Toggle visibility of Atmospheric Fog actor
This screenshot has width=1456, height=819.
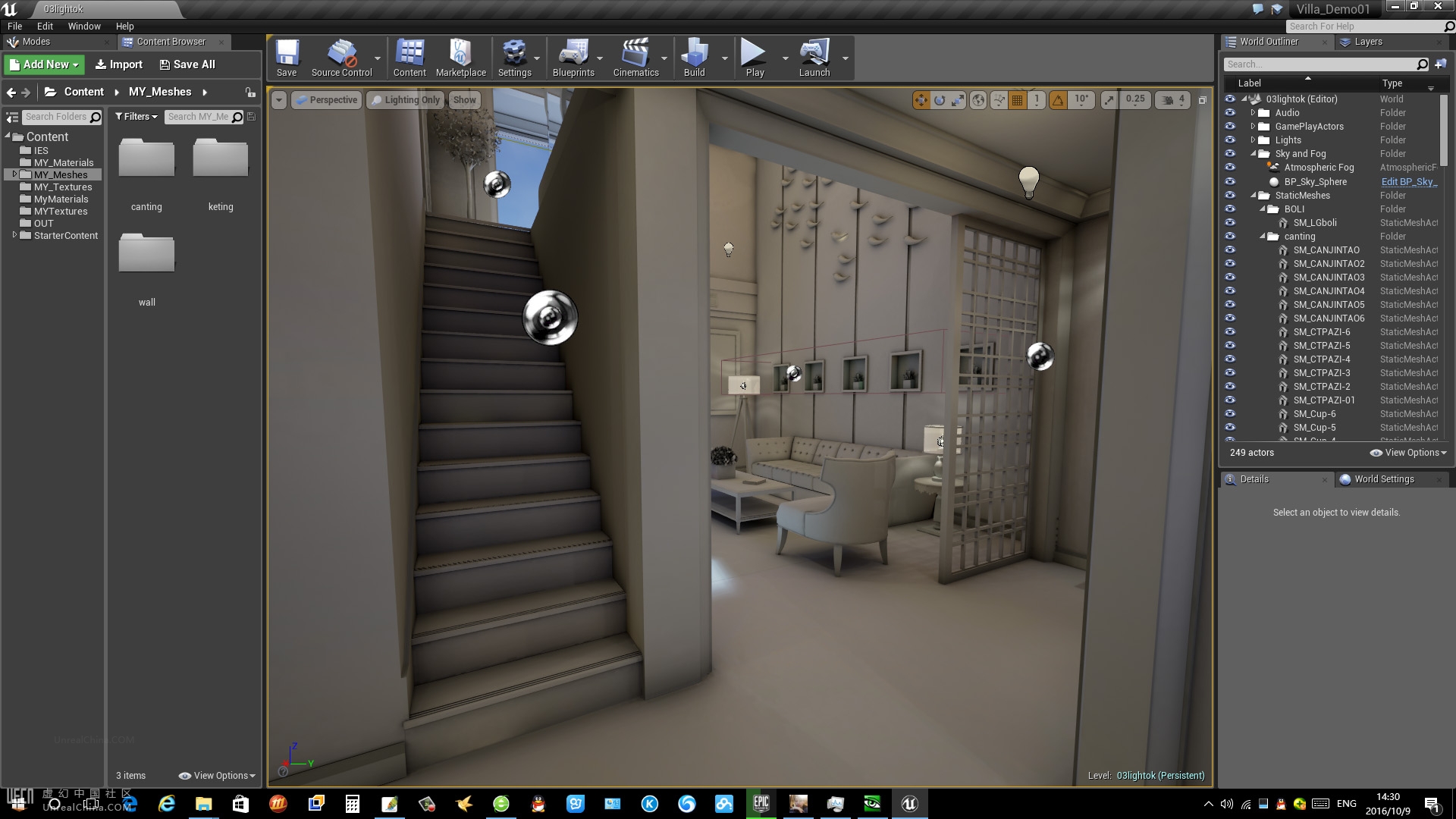(1230, 168)
